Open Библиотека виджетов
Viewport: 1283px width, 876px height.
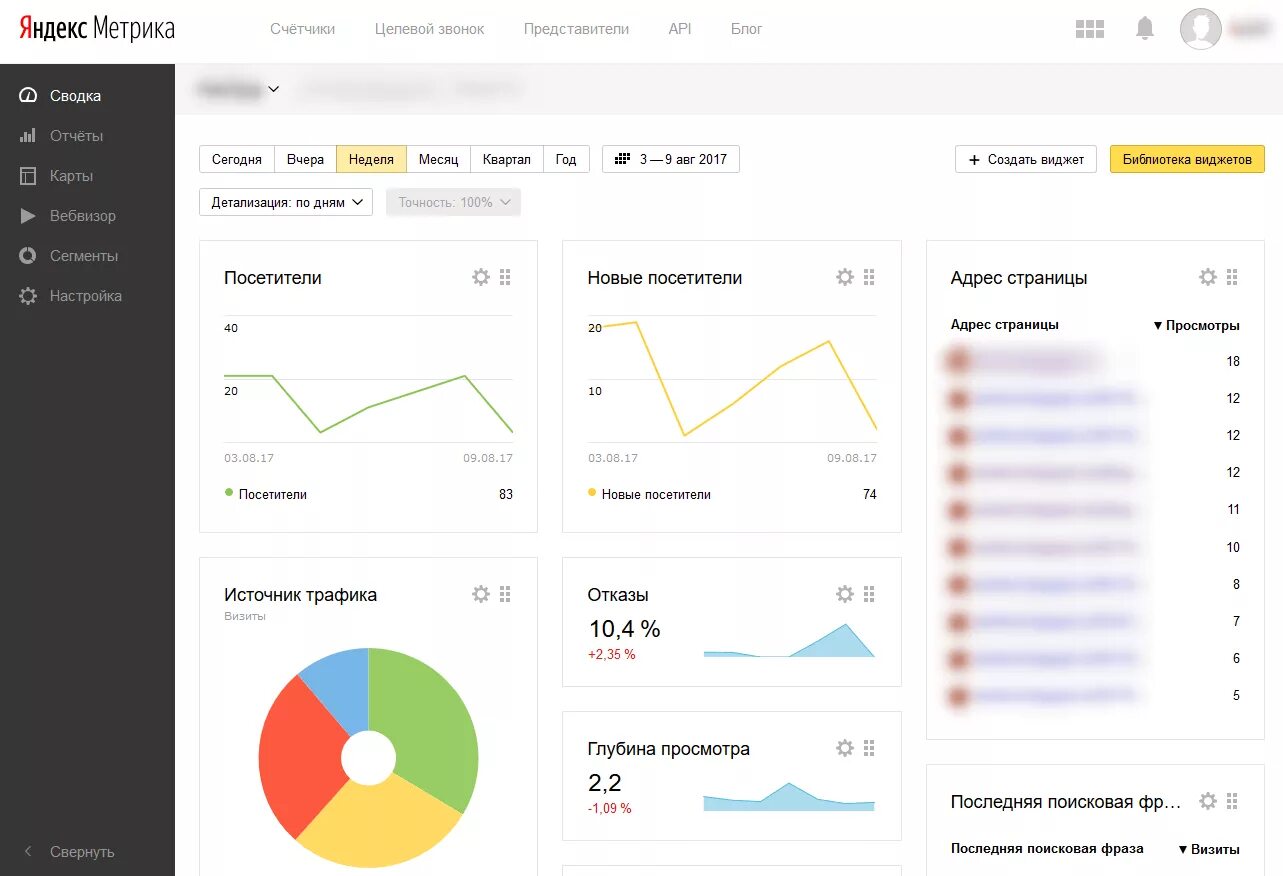point(1187,159)
